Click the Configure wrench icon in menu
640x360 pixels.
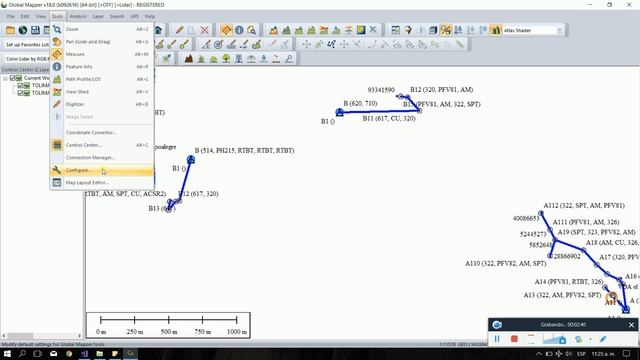[x=57, y=170]
